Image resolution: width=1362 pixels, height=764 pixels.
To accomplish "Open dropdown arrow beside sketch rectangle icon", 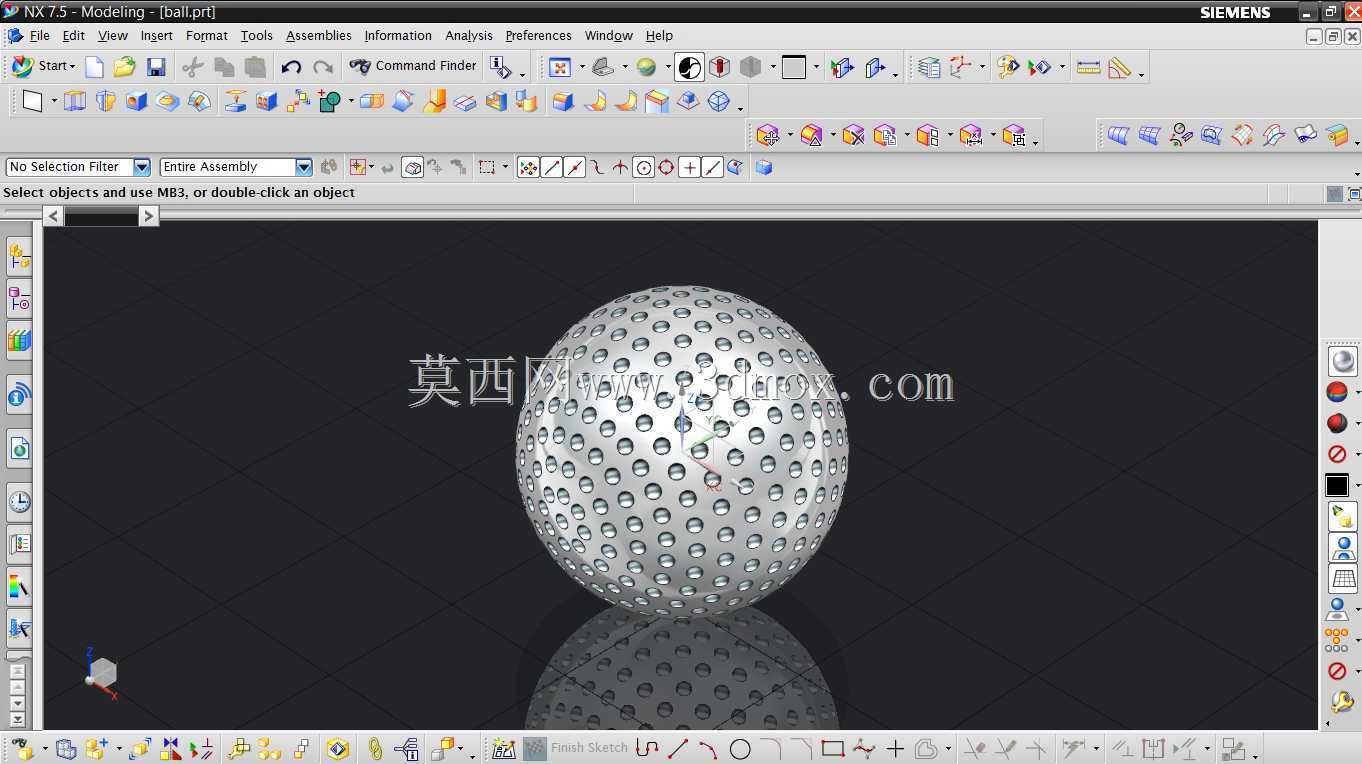I will 53,102.
